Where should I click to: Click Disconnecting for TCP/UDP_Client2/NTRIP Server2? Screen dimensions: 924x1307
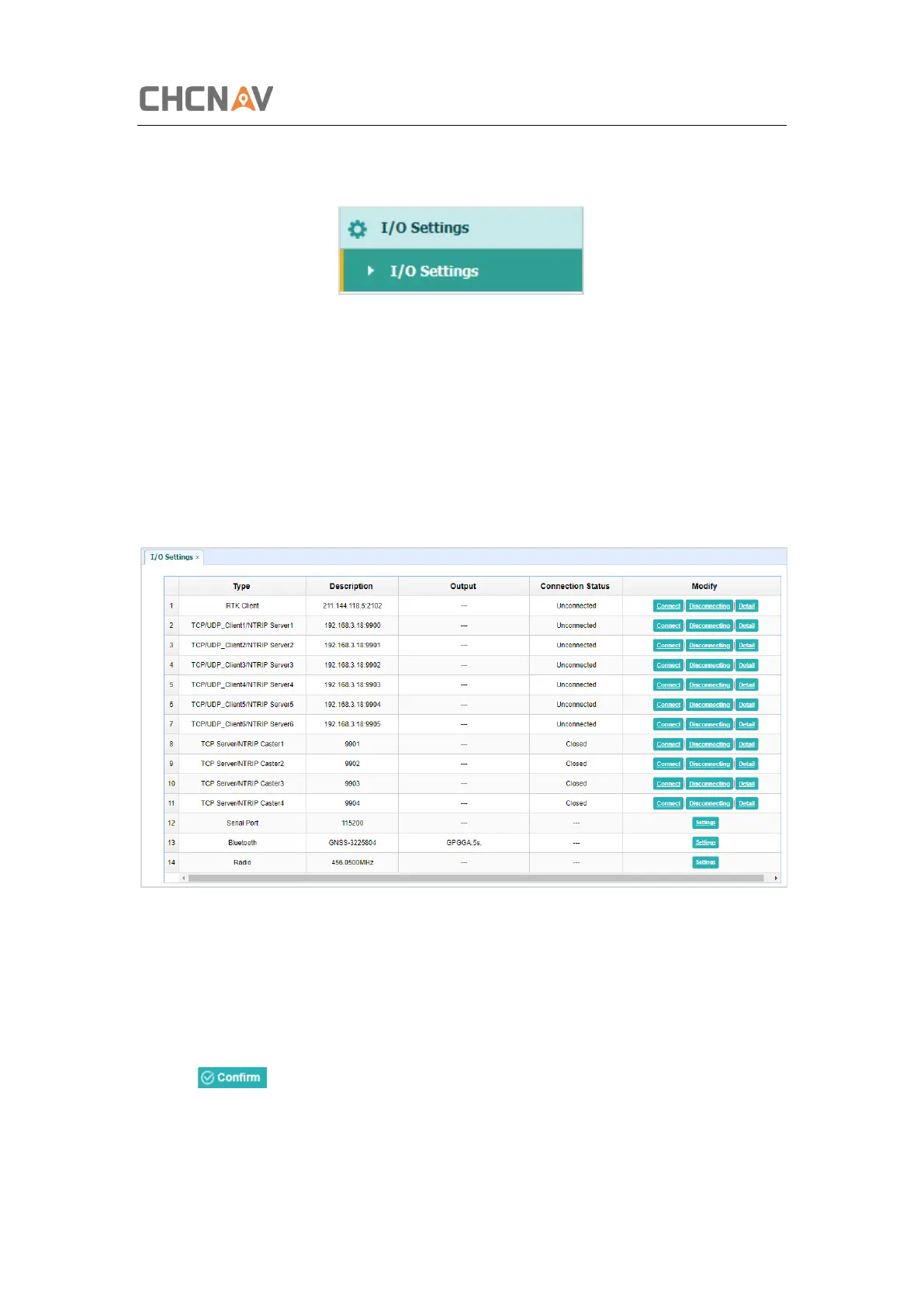tap(709, 646)
